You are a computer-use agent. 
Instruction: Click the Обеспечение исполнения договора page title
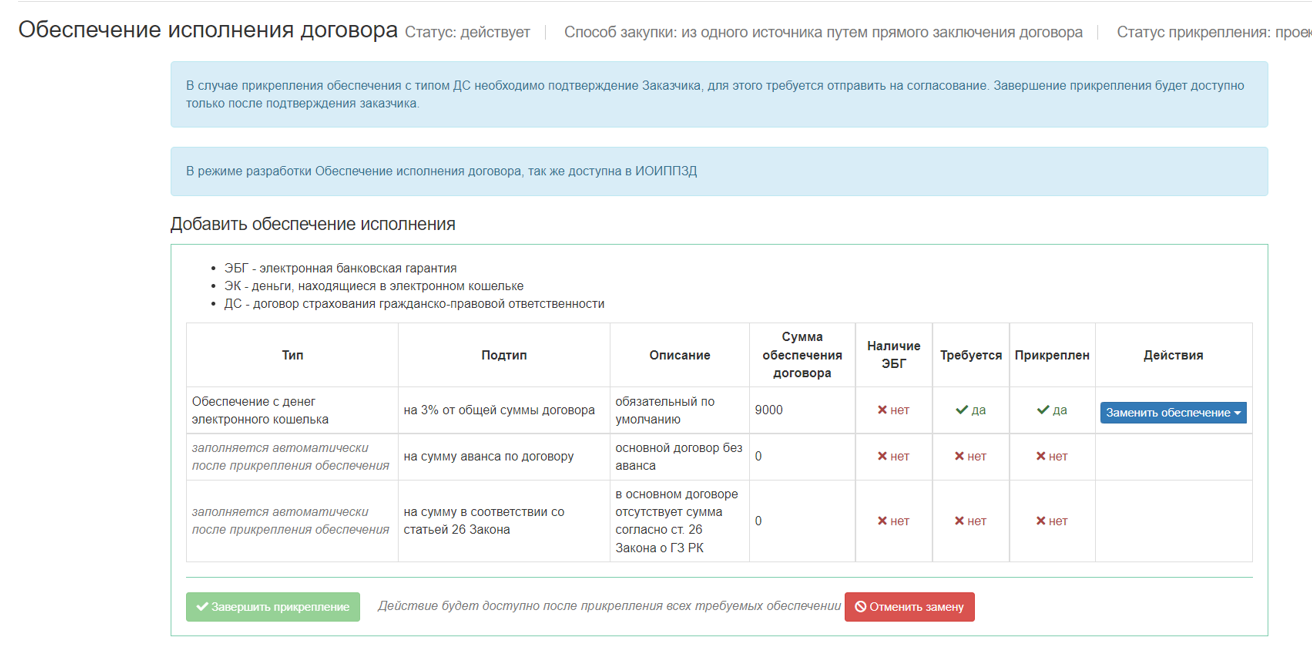click(x=208, y=30)
